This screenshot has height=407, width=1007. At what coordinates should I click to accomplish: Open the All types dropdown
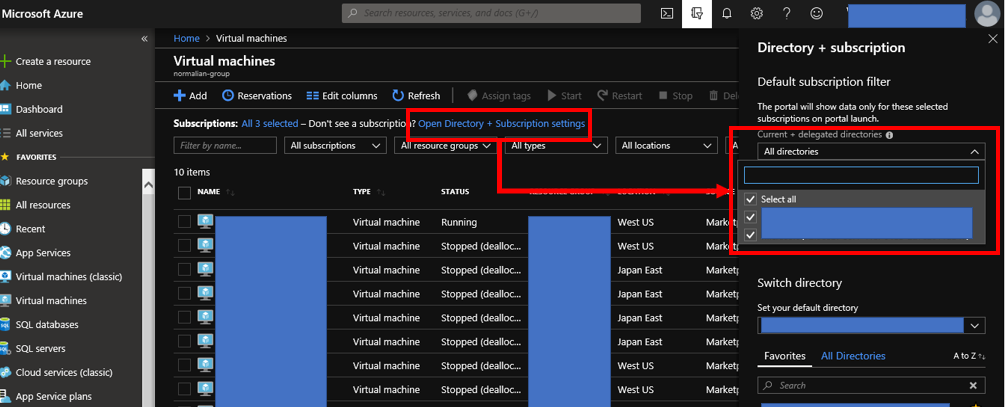coord(556,146)
